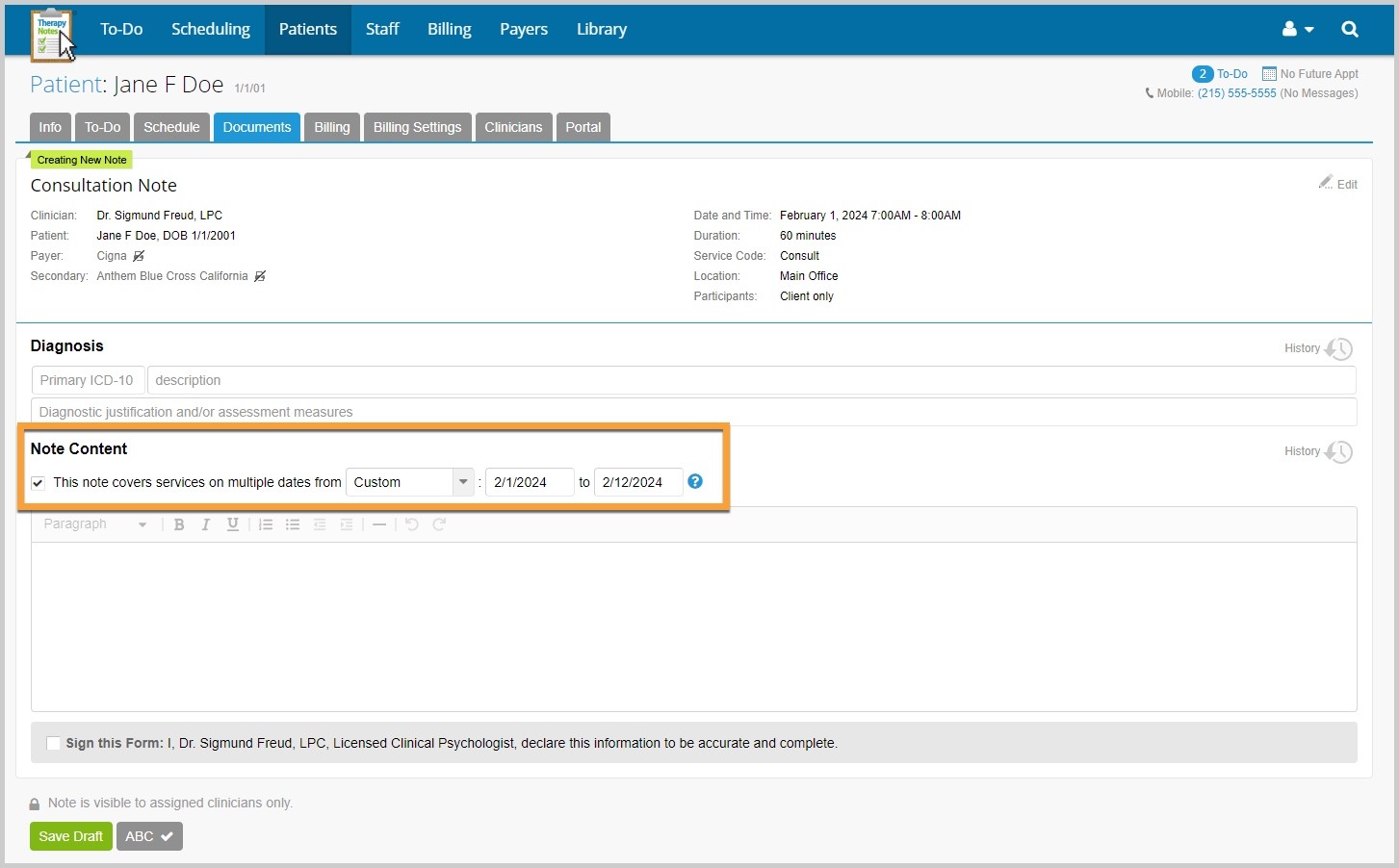The image size is (1399, 868).
Task: Select the Italic formatting icon
Action: [x=205, y=524]
